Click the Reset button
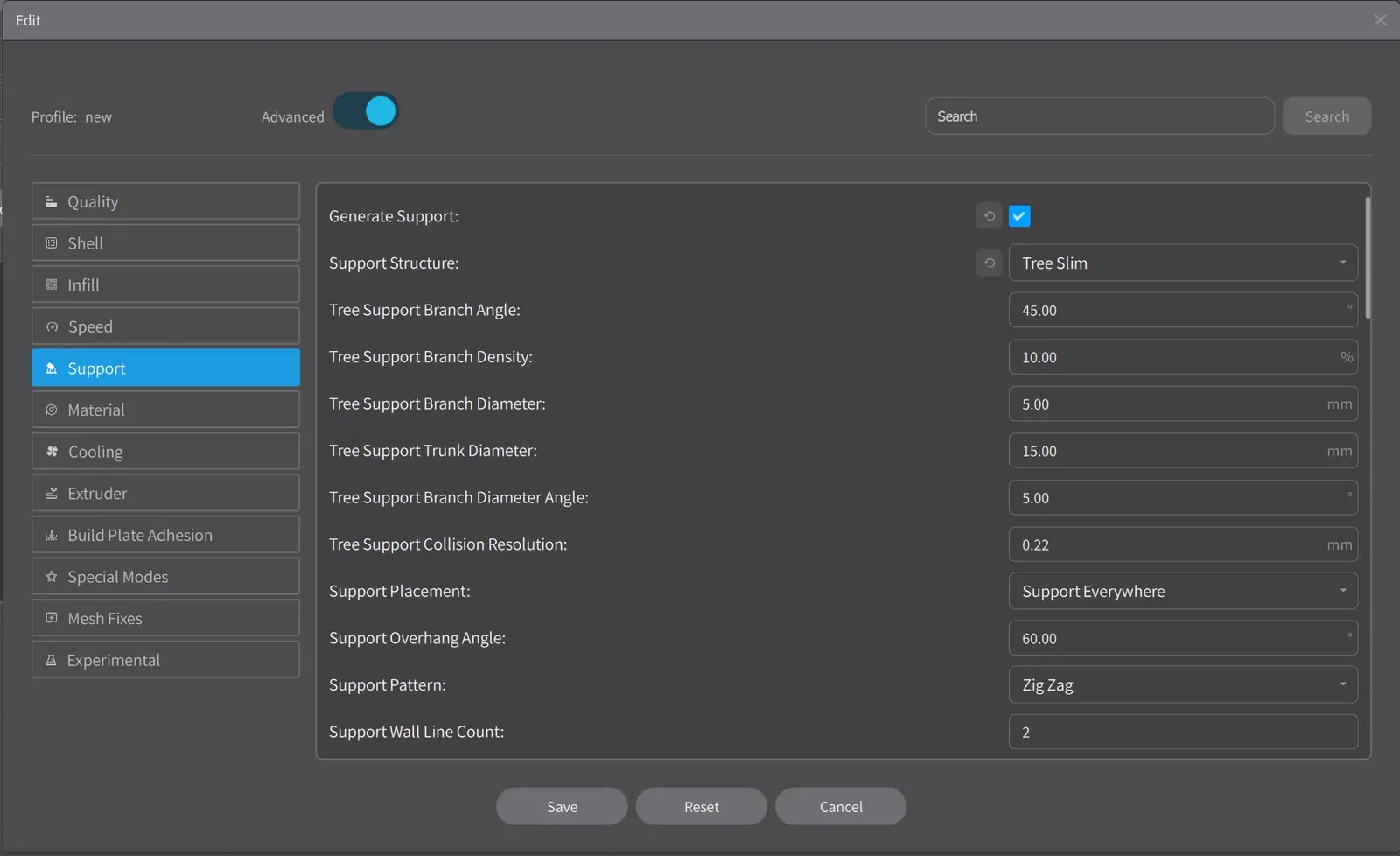 (x=701, y=806)
